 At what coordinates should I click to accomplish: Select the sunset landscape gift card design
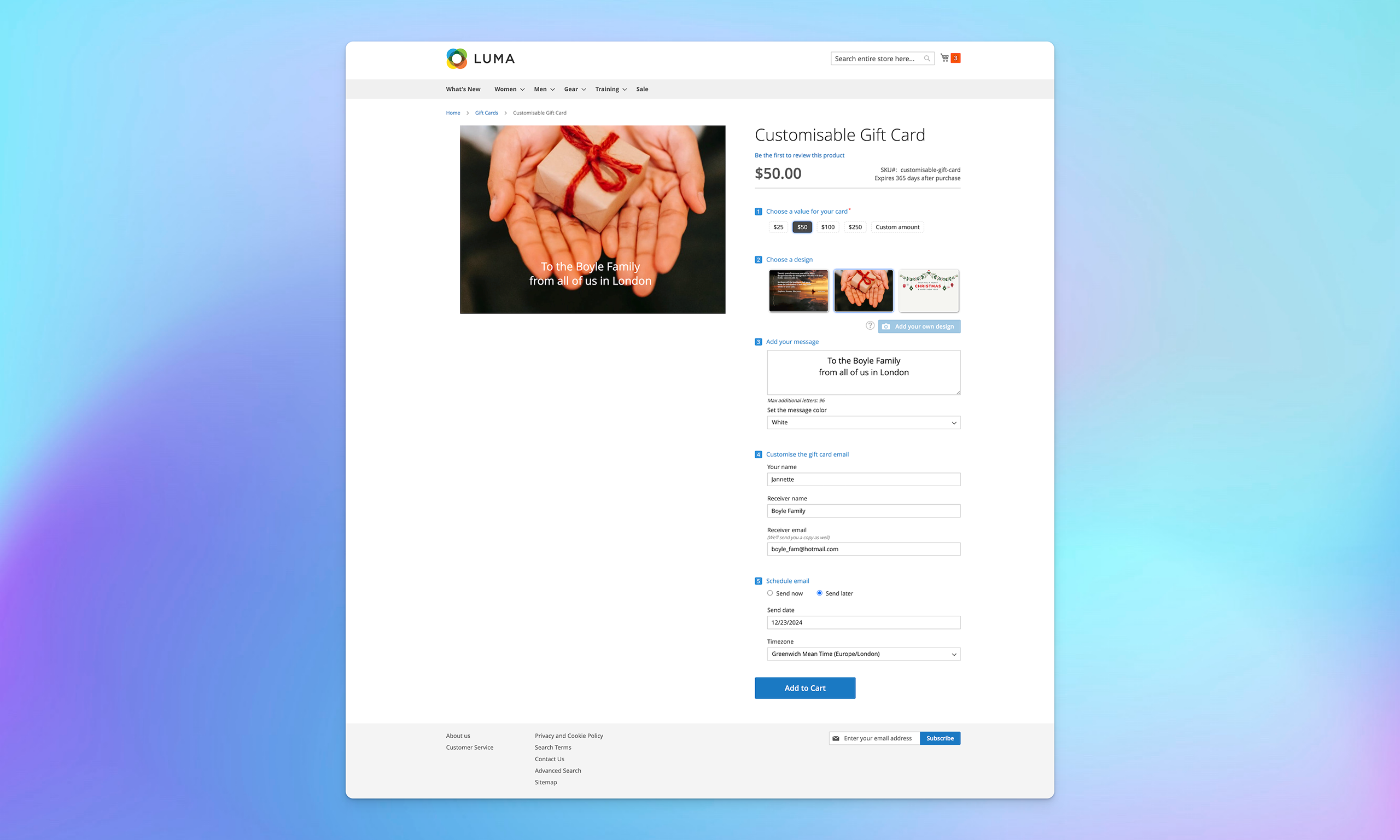(x=798, y=290)
